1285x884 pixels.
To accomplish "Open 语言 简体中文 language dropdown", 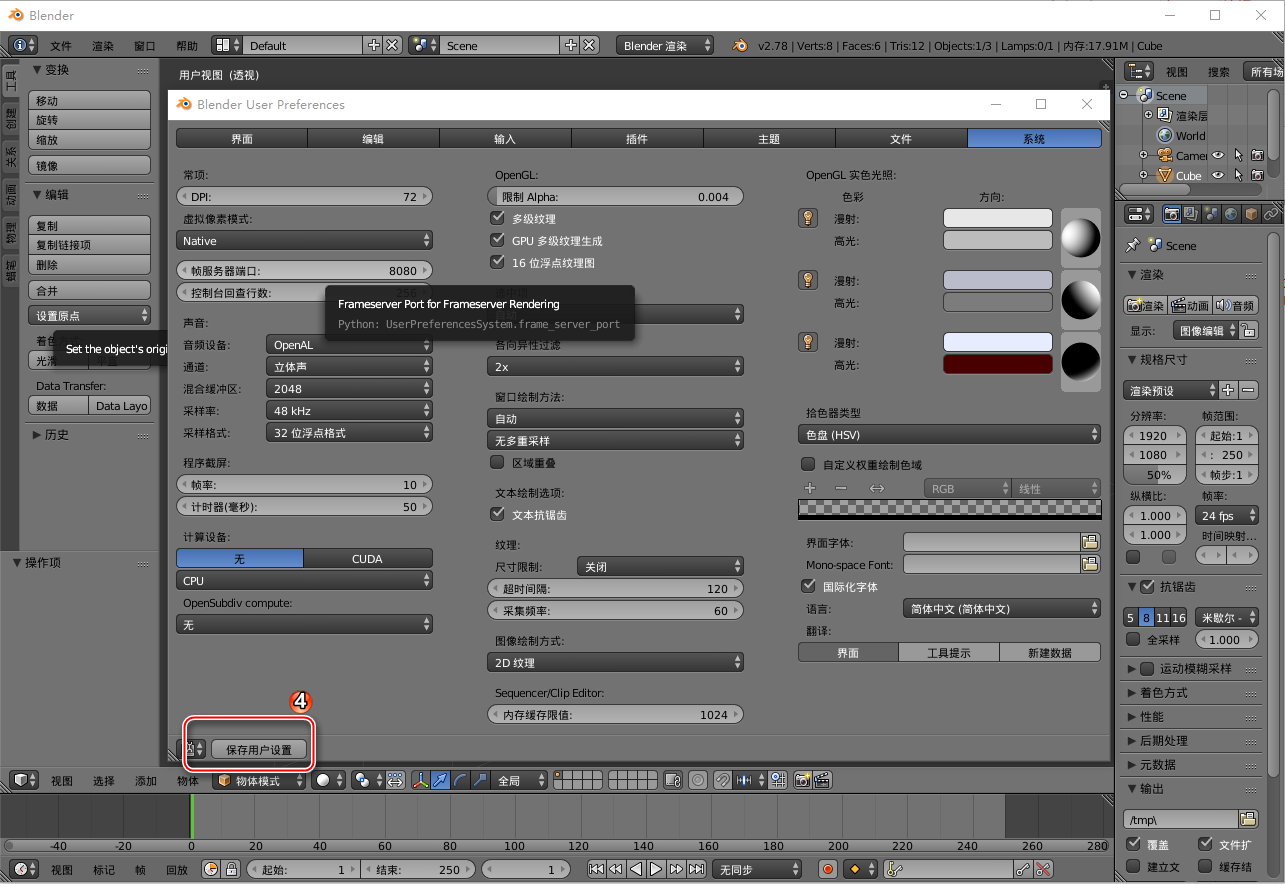I will coord(1000,608).
